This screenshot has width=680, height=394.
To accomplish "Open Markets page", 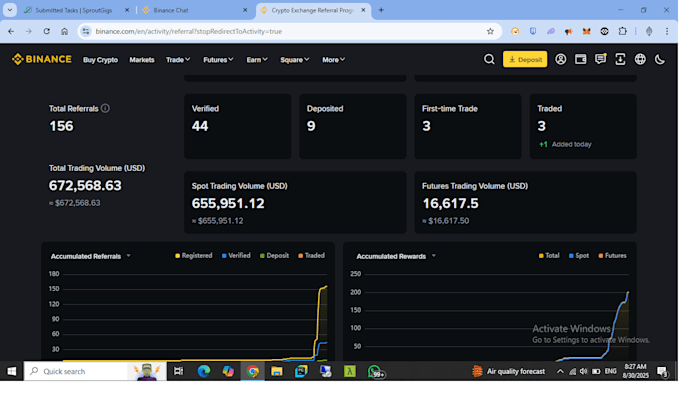I will pyautogui.click(x=142, y=60).
